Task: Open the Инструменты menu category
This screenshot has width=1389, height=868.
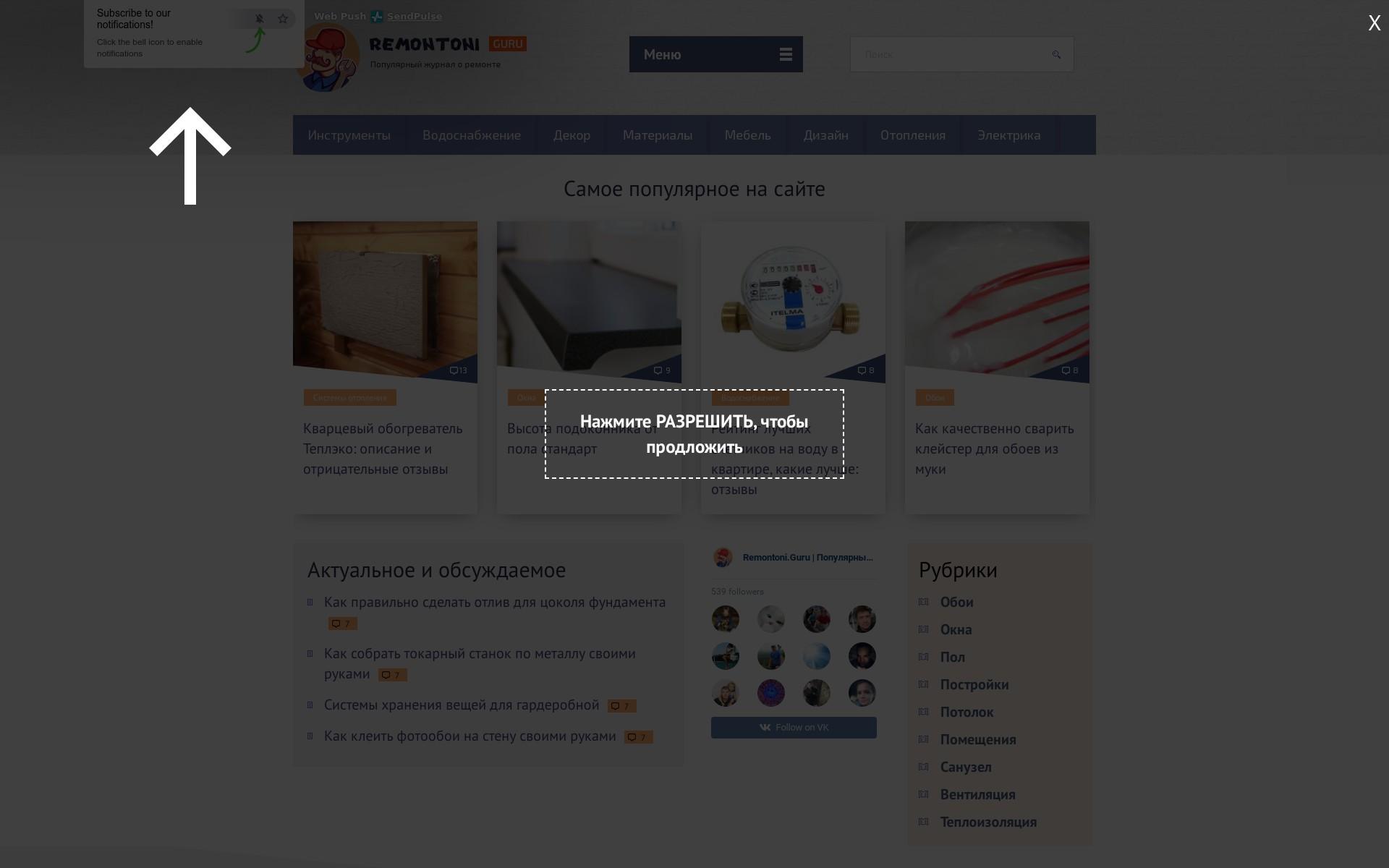Action: pyautogui.click(x=349, y=135)
